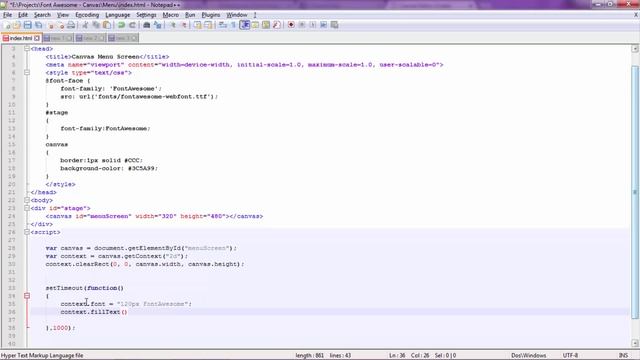Open the Edit menu
This screenshot has width=640, height=360.
tap(23, 15)
